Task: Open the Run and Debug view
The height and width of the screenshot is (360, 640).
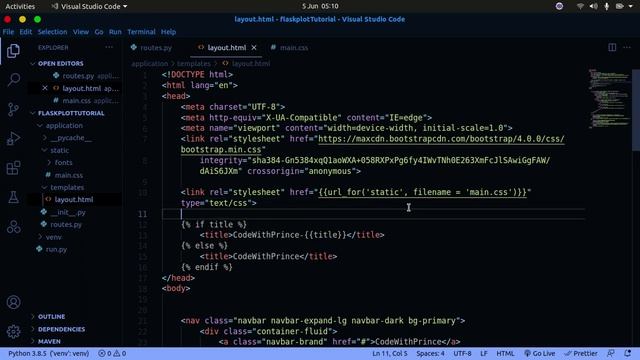Action: tap(13, 138)
